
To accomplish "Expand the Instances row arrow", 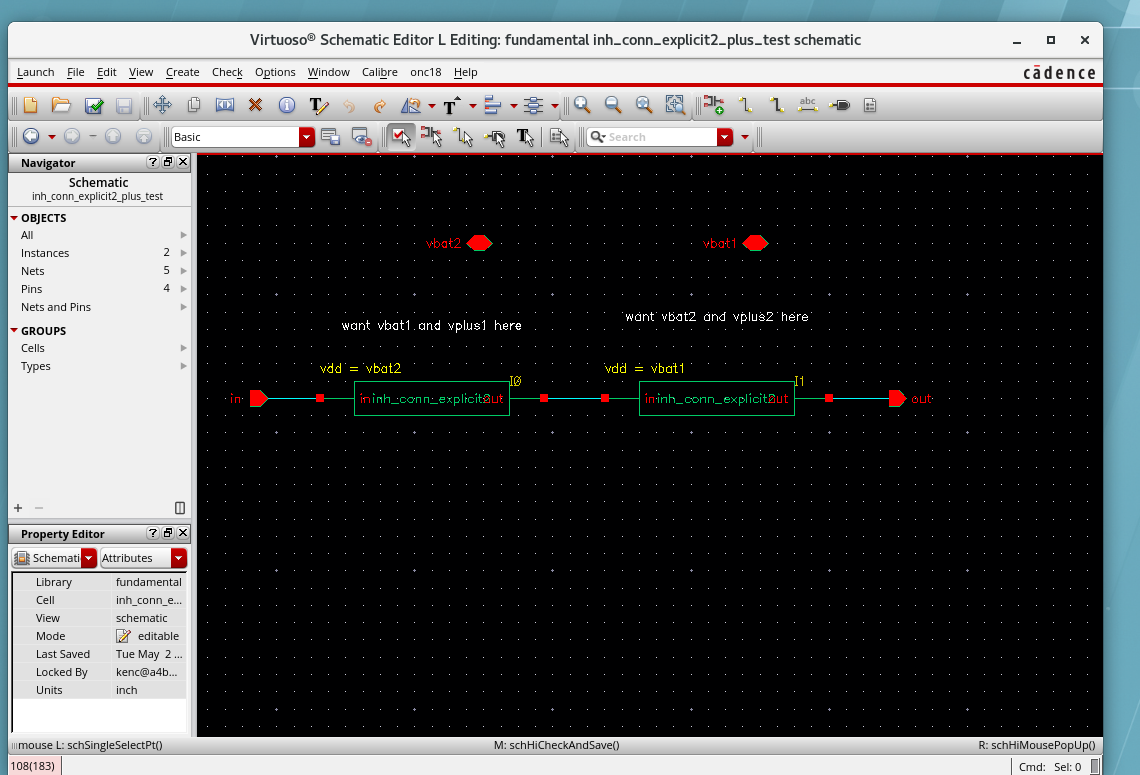I will click(x=183, y=253).
